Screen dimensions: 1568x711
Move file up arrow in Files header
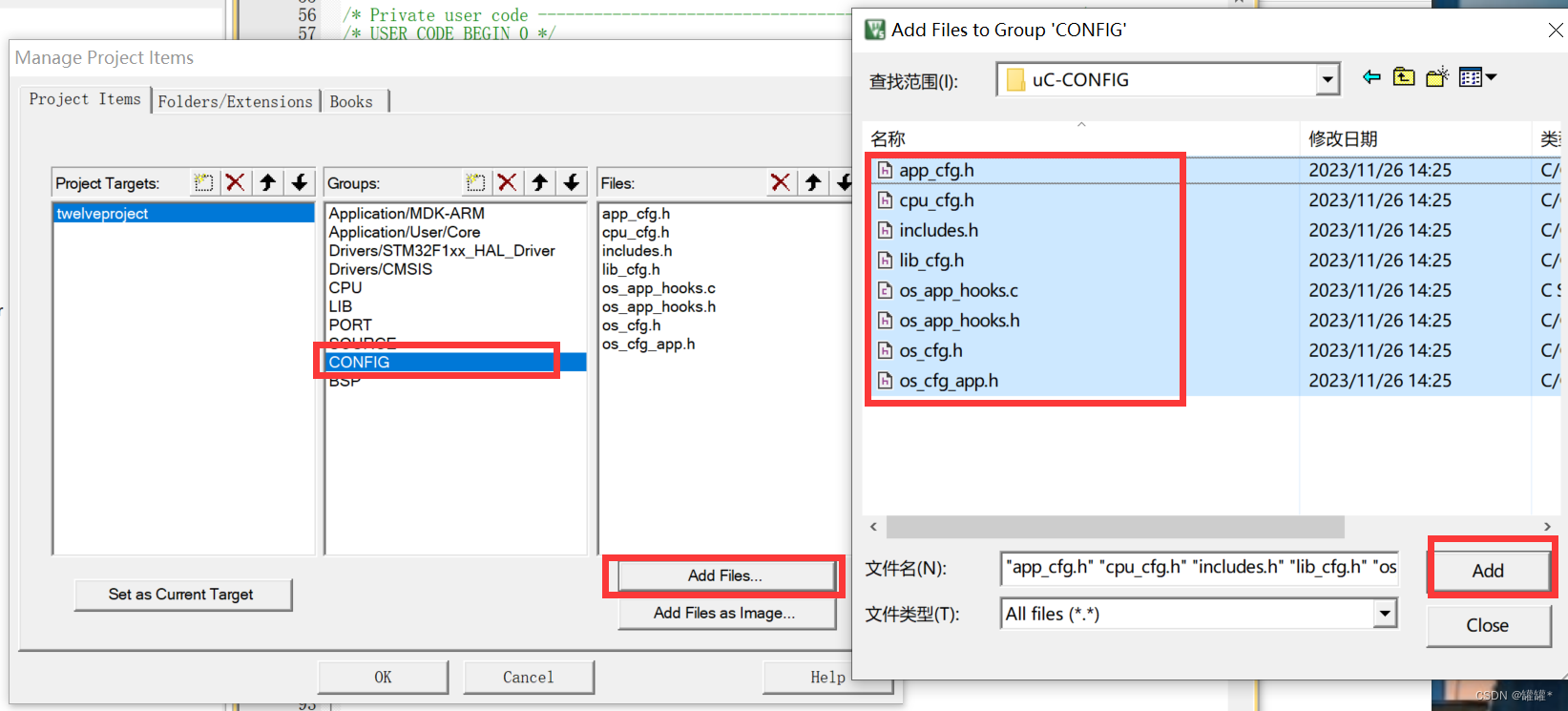[813, 182]
